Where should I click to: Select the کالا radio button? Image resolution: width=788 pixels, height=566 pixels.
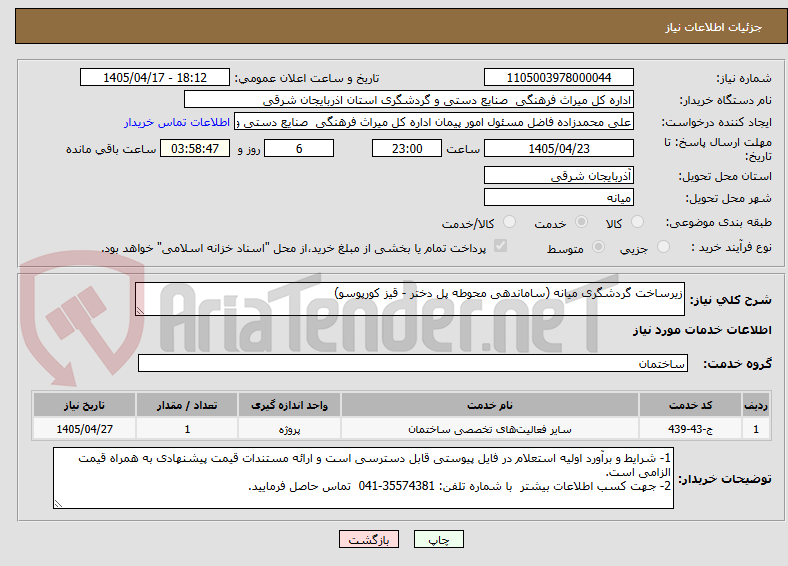click(637, 222)
